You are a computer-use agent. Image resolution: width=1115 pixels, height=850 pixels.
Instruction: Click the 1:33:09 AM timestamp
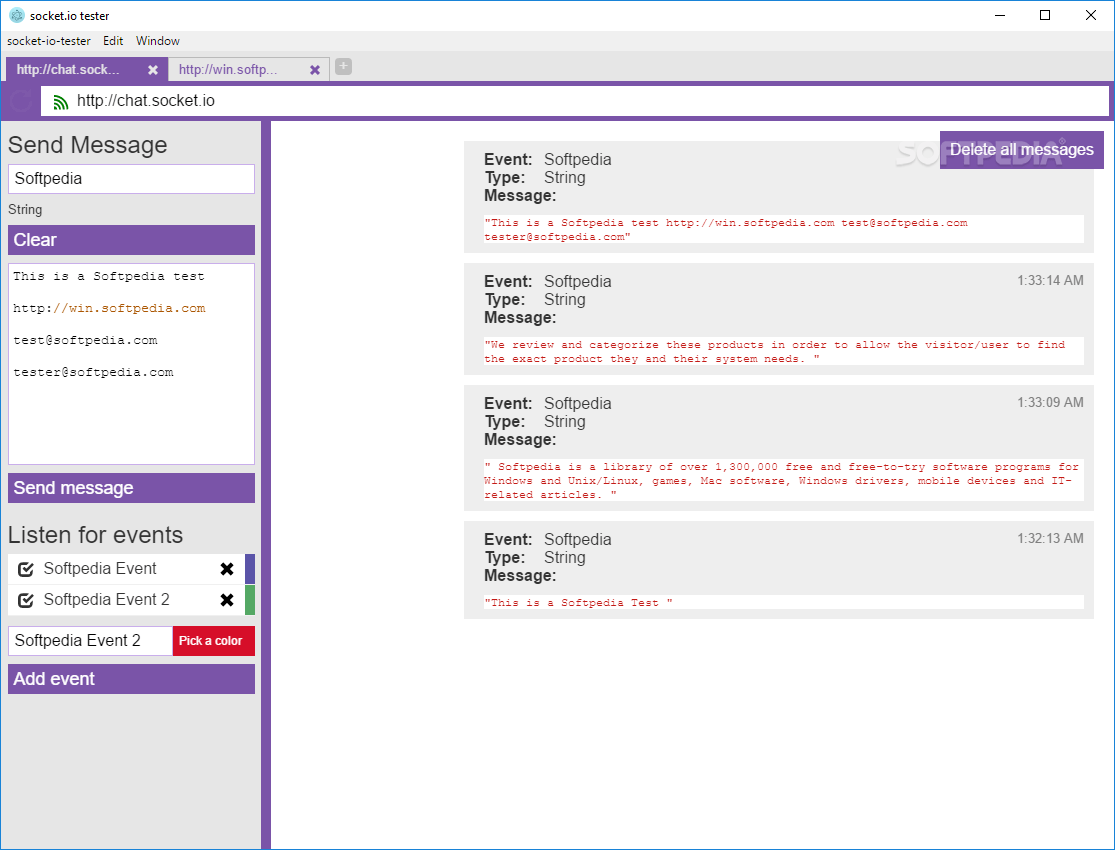tap(1050, 403)
